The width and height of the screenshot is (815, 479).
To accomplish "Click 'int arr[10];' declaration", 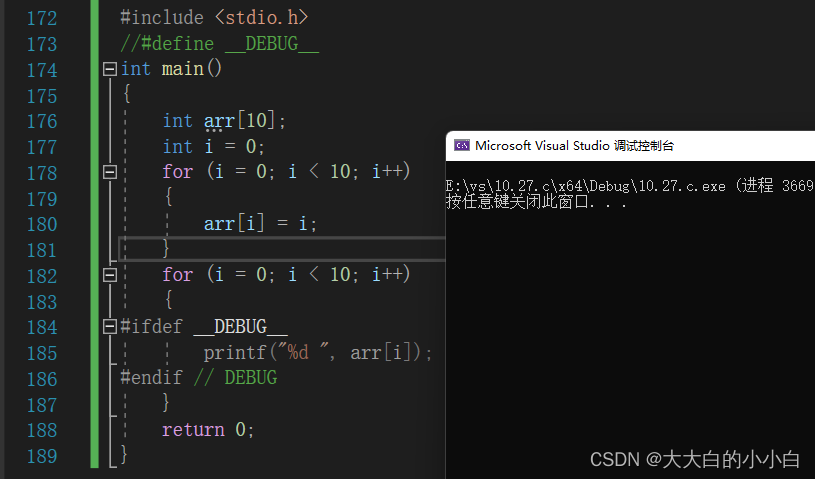I will [x=224, y=121].
